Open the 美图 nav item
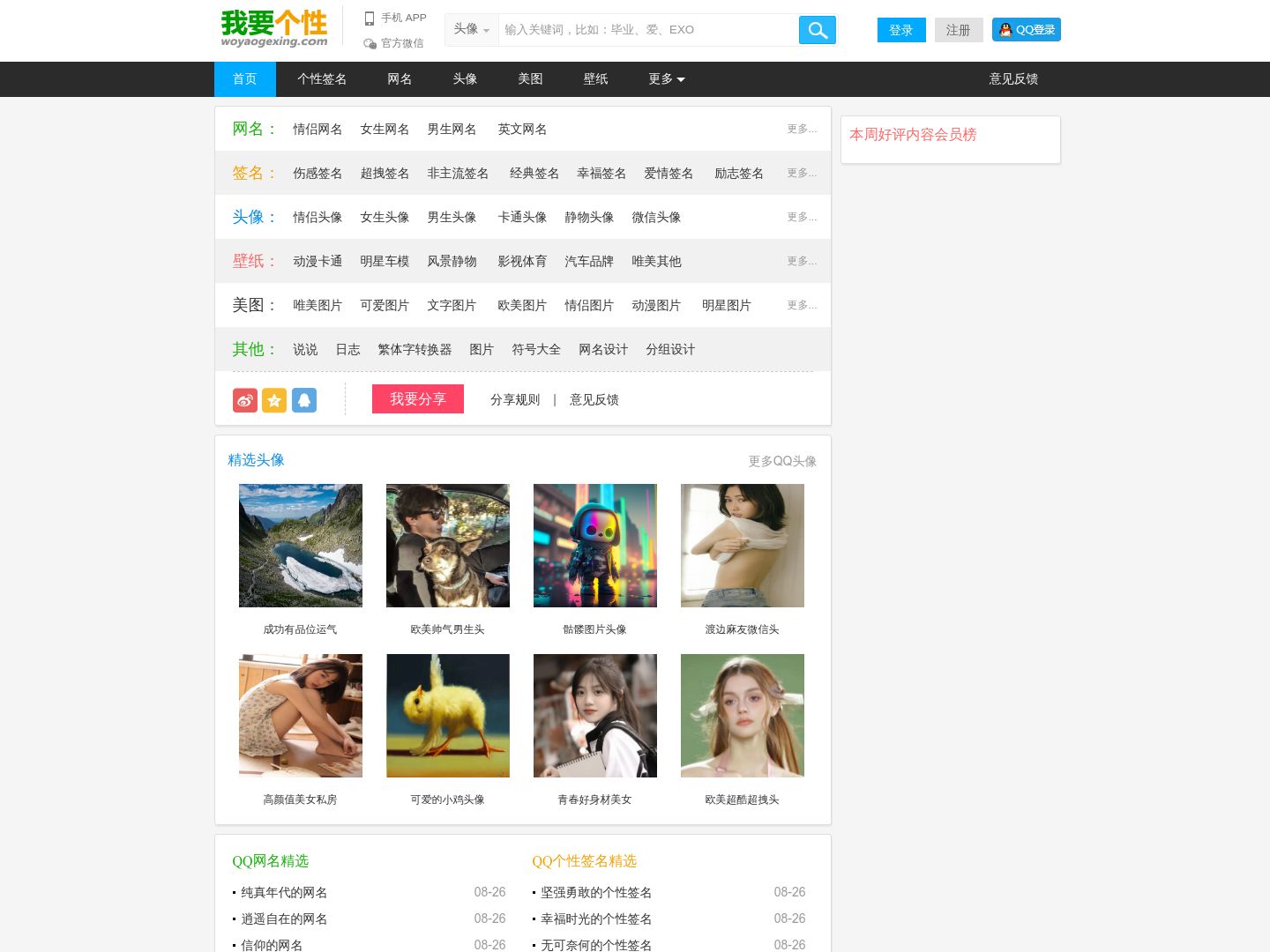Screen dimensions: 1270x952 [x=530, y=79]
